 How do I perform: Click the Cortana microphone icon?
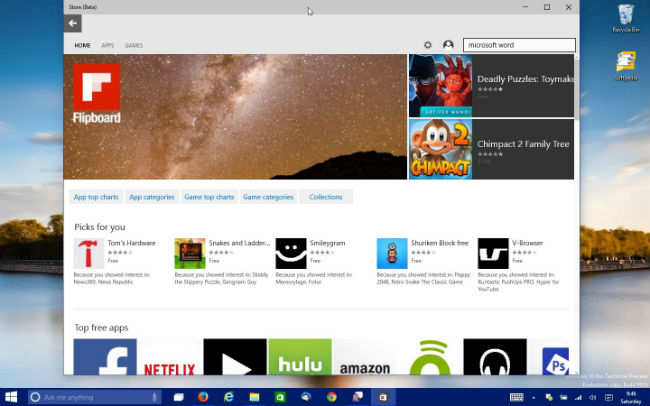point(154,397)
